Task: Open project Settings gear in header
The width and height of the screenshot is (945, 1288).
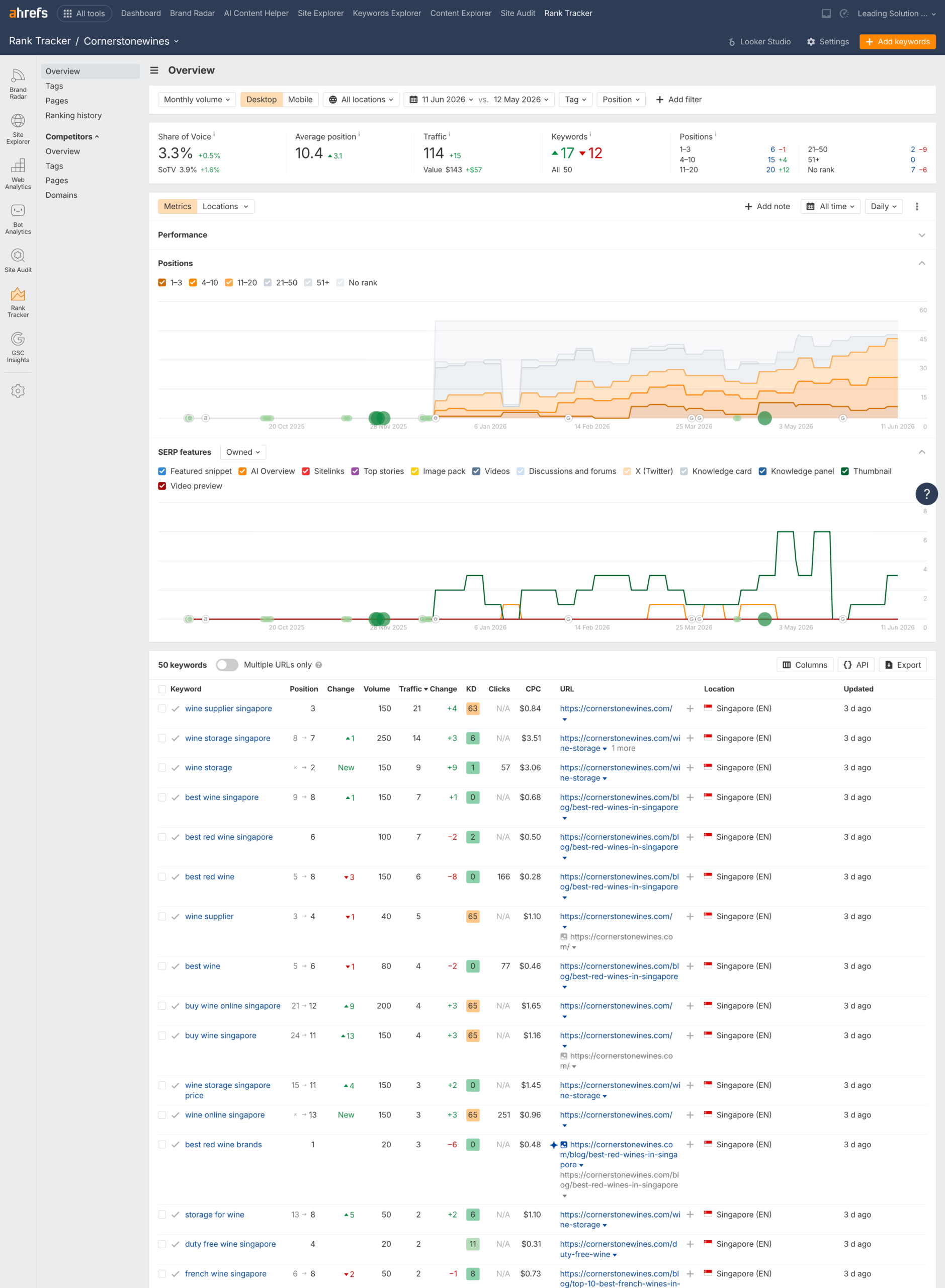Action: (x=827, y=42)
